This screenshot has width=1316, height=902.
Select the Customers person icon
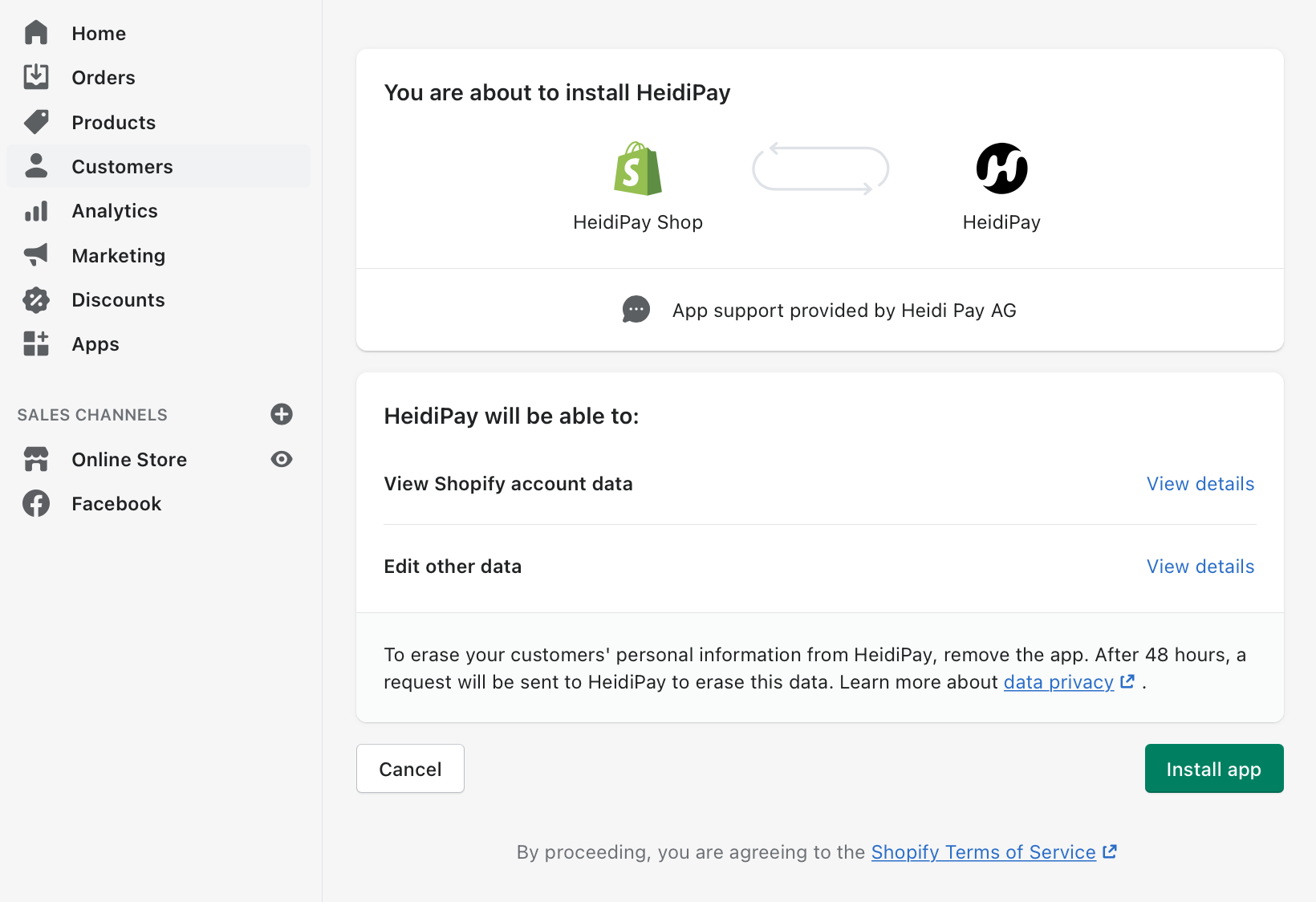[x=36, y=166]
